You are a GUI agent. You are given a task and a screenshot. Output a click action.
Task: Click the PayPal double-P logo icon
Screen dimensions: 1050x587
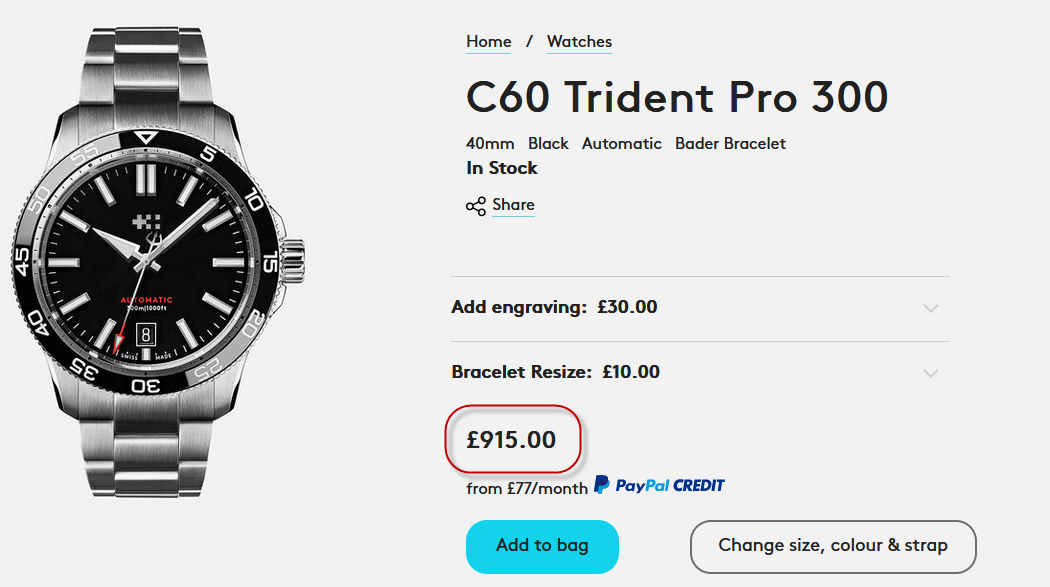pos(601,485)
